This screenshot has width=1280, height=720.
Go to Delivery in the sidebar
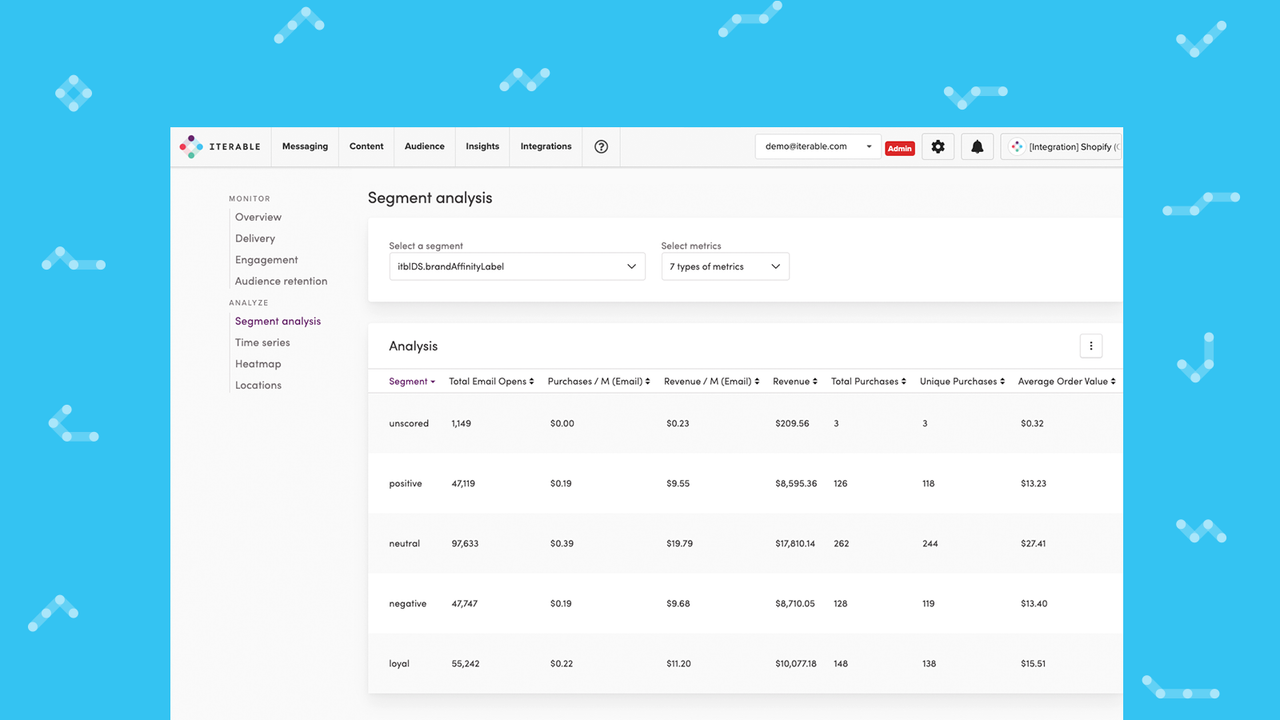(x=255, y=238)
